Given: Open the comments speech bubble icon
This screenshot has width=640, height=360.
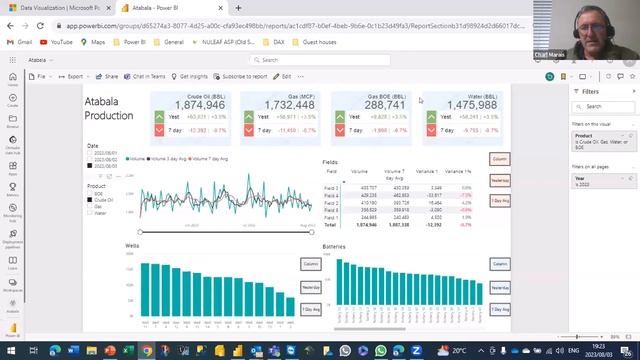Looking at the screenshot, I should coord(620,76).
